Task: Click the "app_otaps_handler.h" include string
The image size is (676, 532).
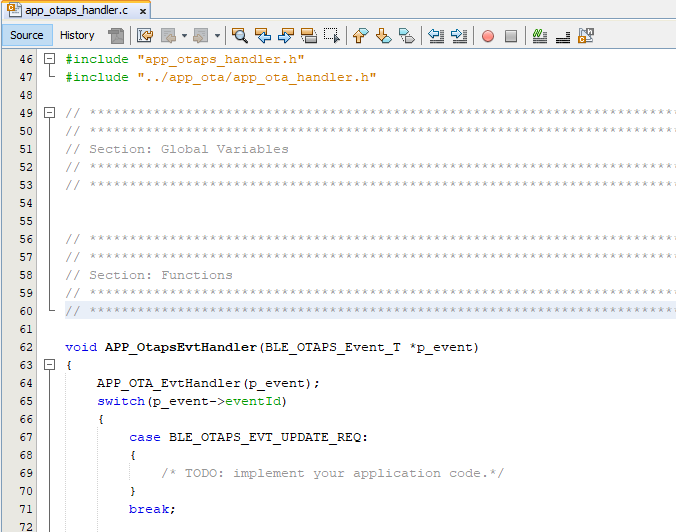Action: click(x=221, y=59)
